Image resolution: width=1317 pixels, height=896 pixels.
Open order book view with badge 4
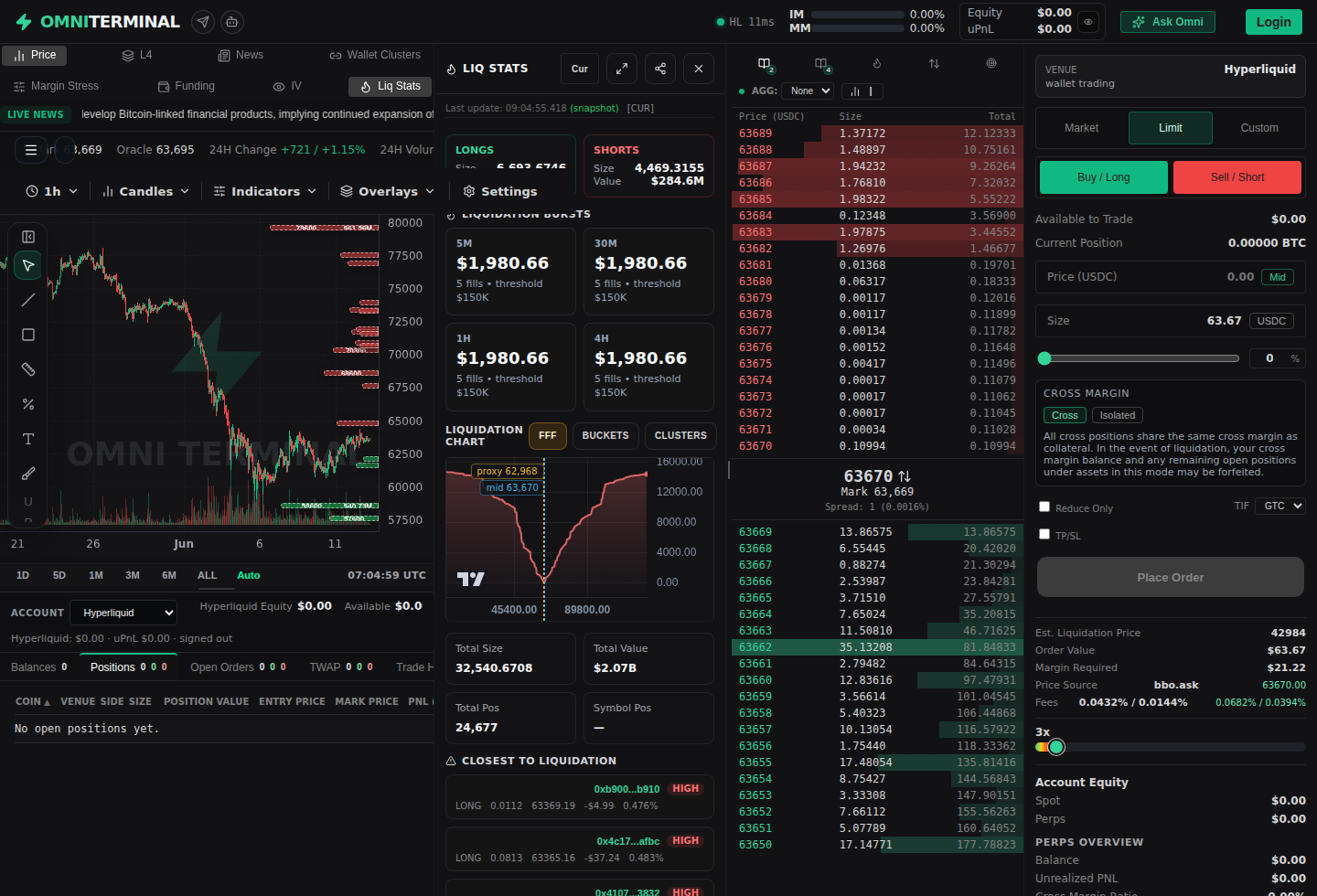(x=822, y=65)
